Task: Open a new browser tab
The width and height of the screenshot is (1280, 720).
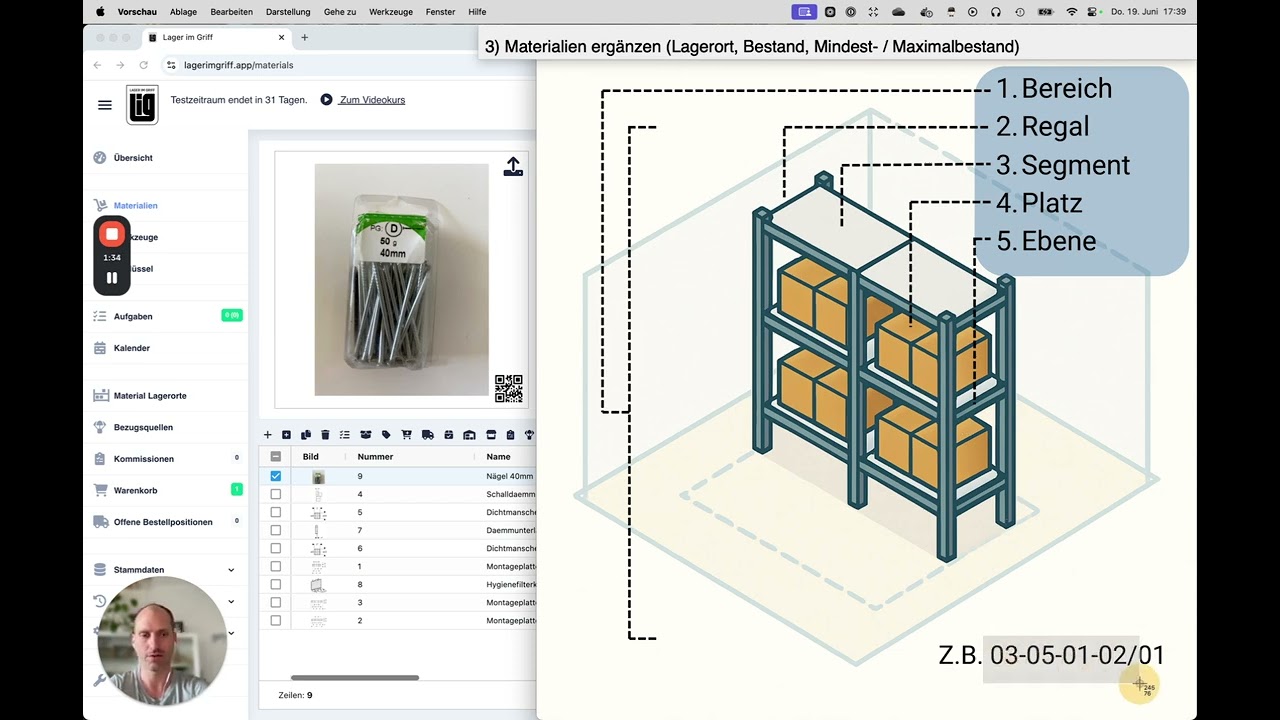Action: click(304, 37)
